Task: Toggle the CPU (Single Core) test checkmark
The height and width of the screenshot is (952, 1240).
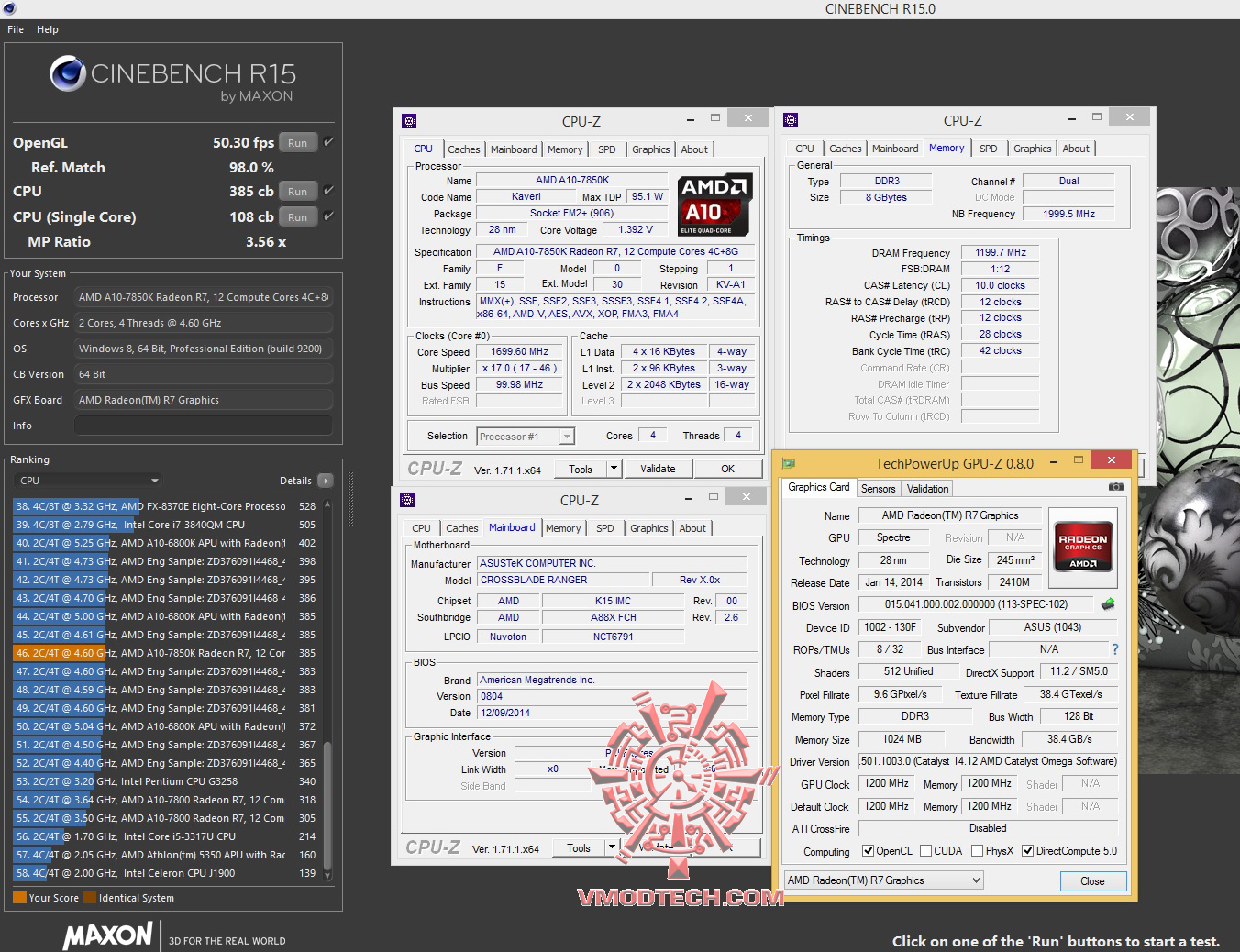Action: (328, 216)
